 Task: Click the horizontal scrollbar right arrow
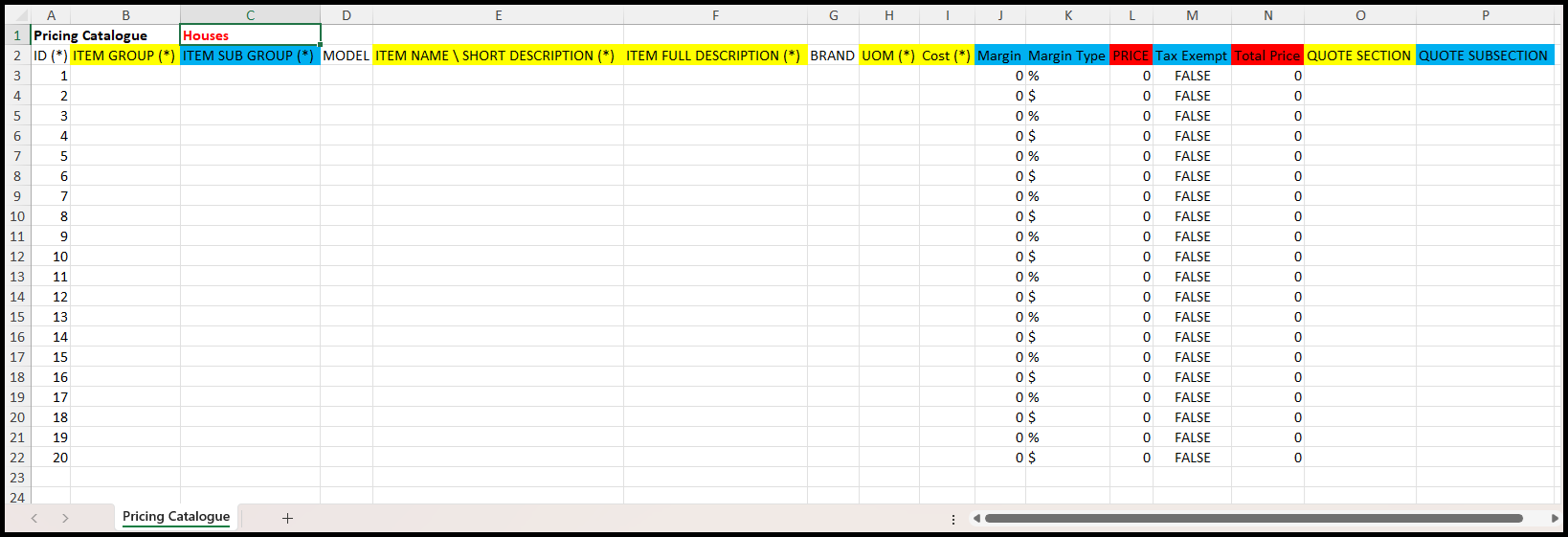click(x=1555, y=518)
